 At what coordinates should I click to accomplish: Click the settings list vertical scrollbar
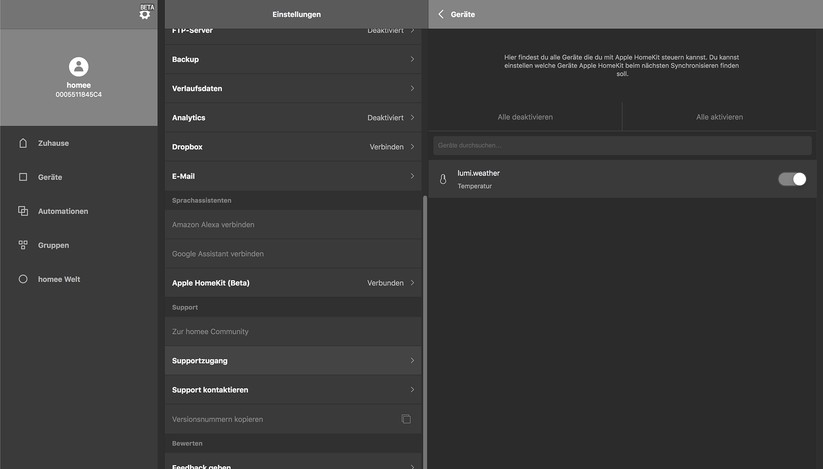[425, 332]
